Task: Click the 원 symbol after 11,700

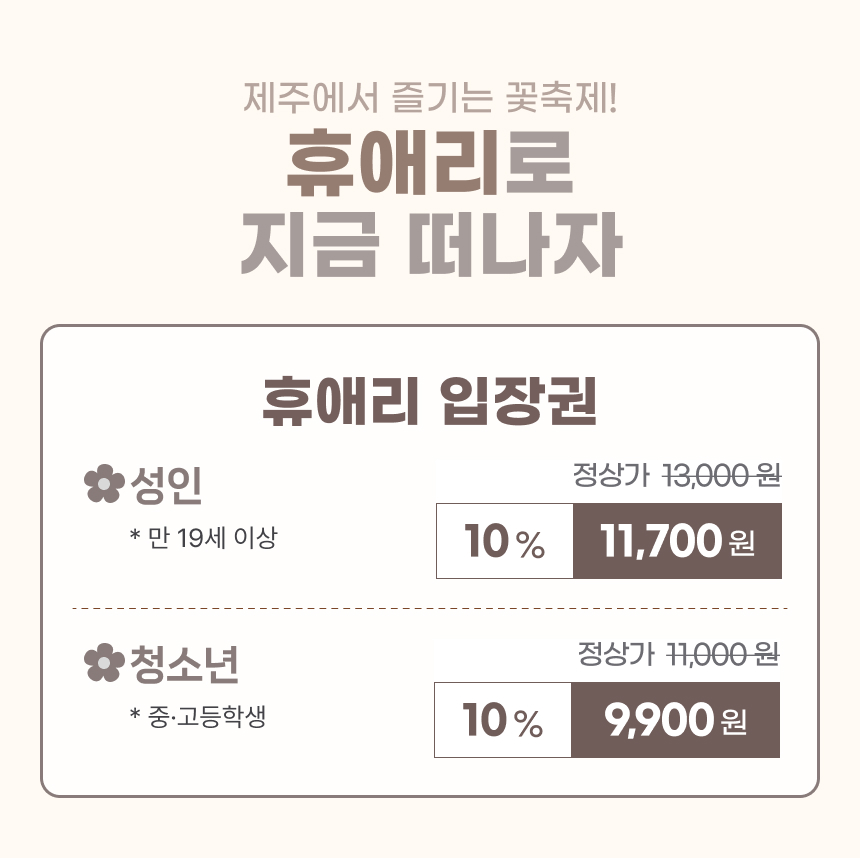Action: pos(742,544)
